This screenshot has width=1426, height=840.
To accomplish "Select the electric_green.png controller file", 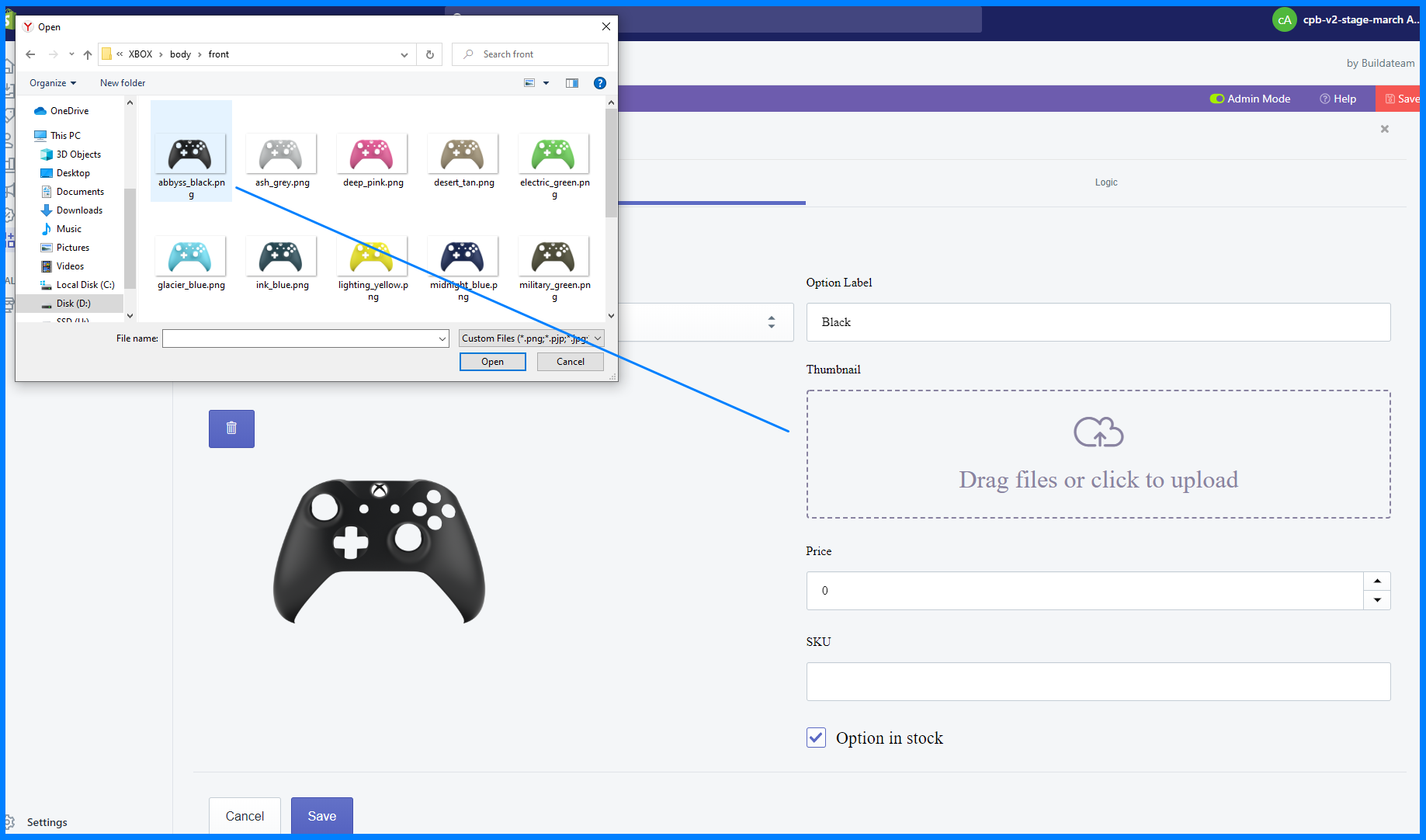I will point(554,165).
